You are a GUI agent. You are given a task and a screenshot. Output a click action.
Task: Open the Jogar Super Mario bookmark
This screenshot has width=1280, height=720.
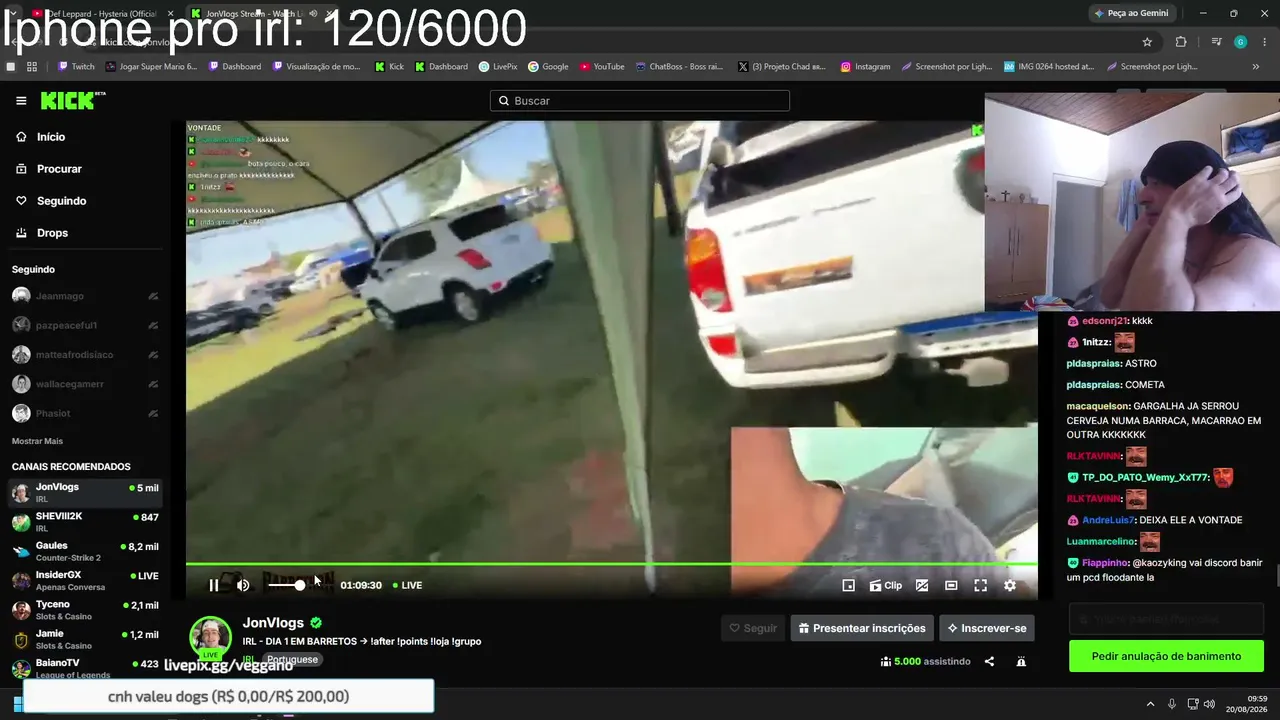click(x=151, y=67)
